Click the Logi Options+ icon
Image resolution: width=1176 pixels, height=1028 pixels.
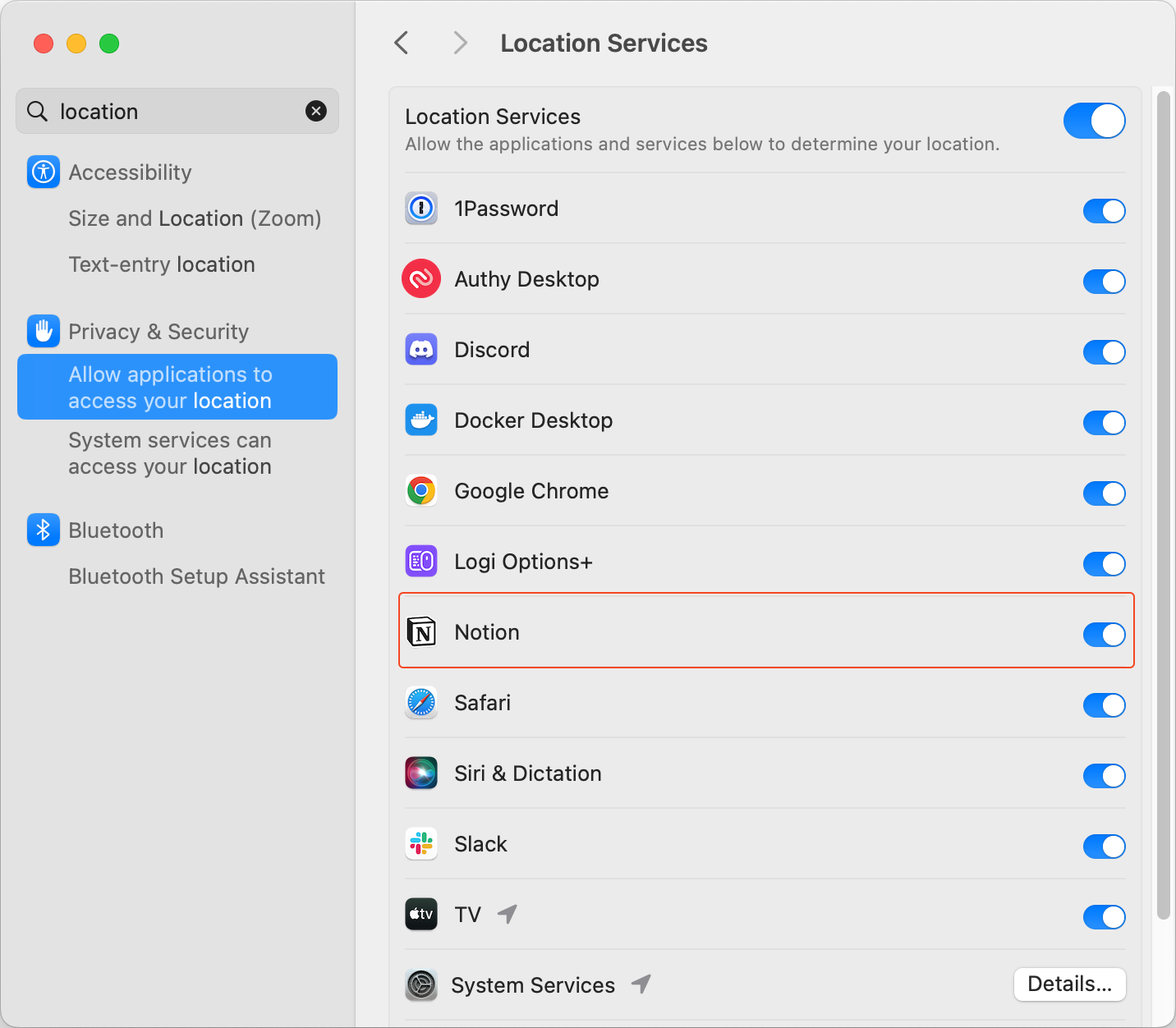421,562
